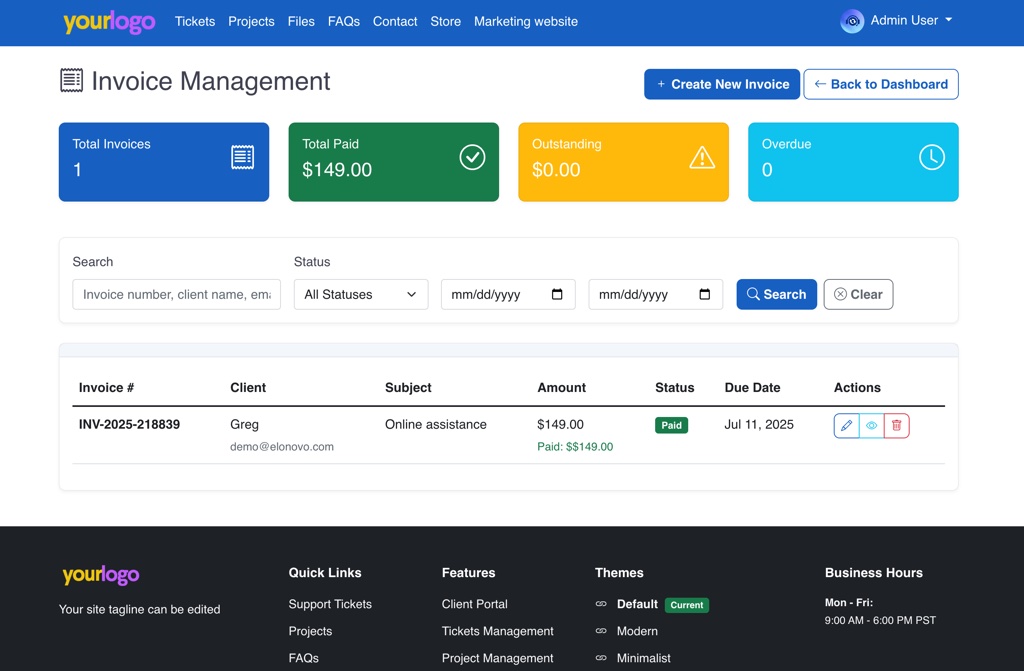Screen dimensions: 1024x671
Task: Click the clock icon on Overdue card
Action: 931,157
